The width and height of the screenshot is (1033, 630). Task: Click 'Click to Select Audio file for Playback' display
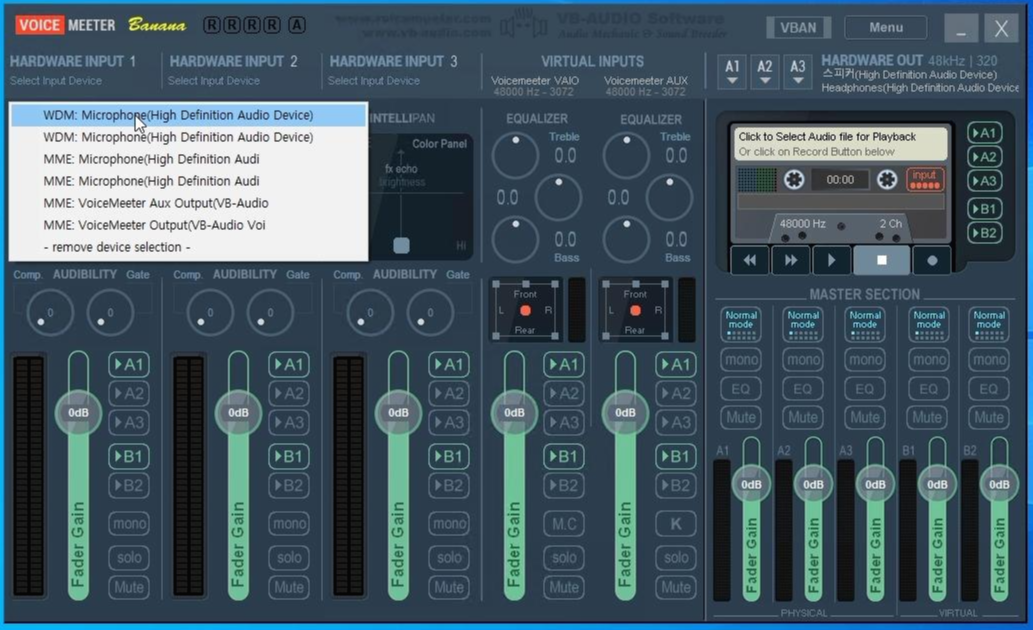[841, 144]
